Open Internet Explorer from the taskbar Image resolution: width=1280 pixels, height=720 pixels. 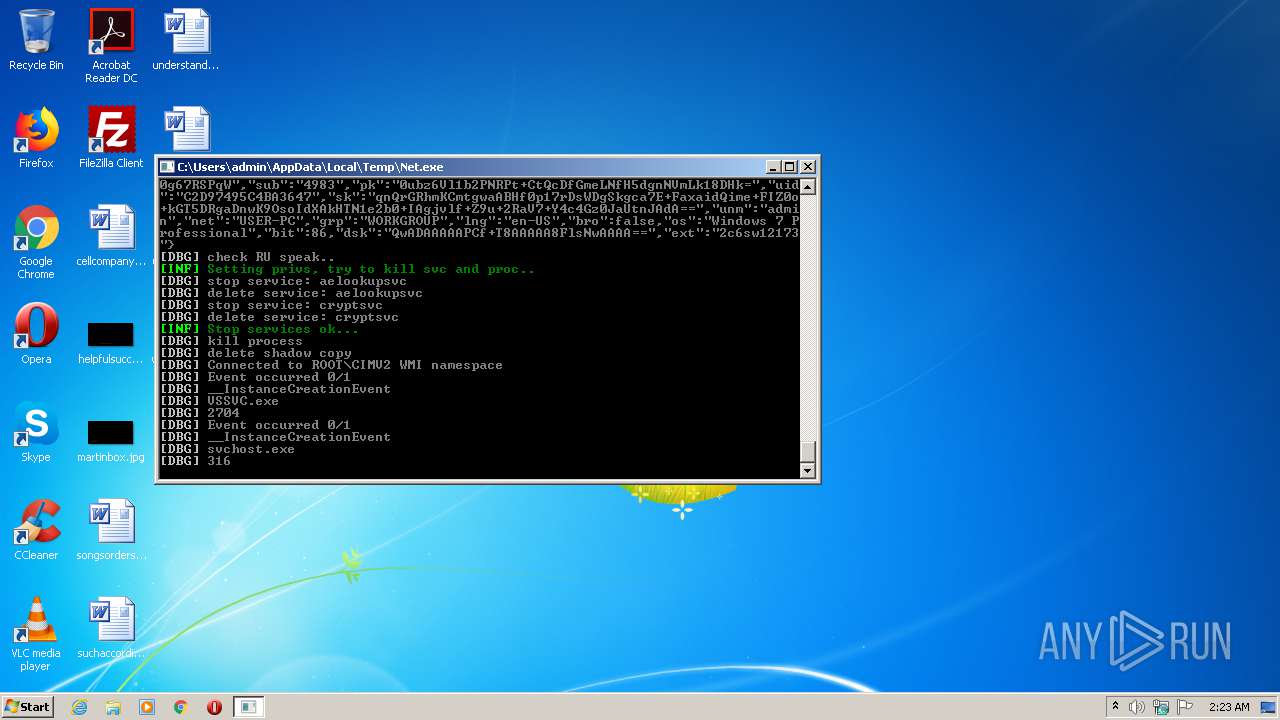[79, 707]
